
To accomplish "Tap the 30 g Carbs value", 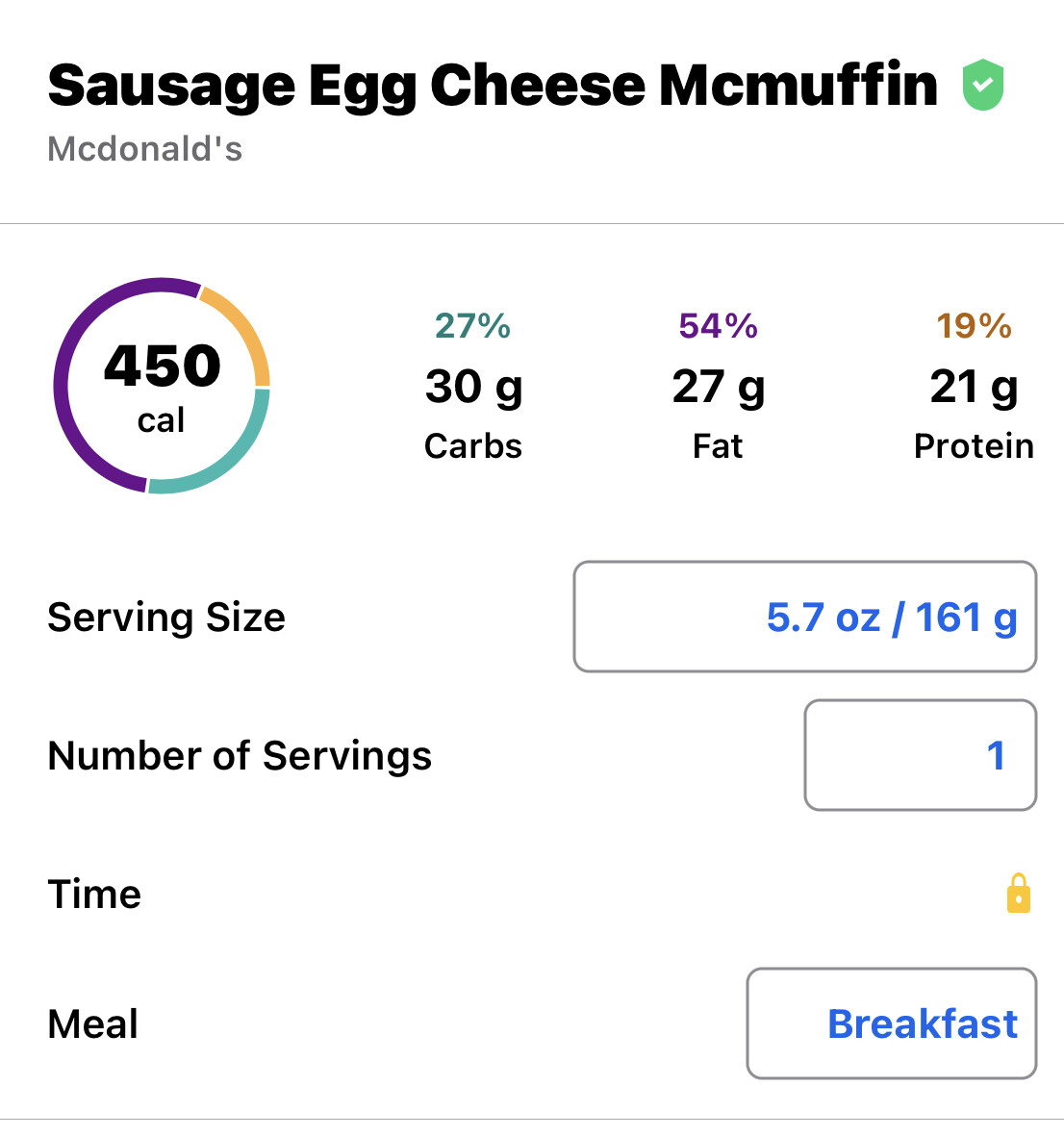I will (473, 387).
